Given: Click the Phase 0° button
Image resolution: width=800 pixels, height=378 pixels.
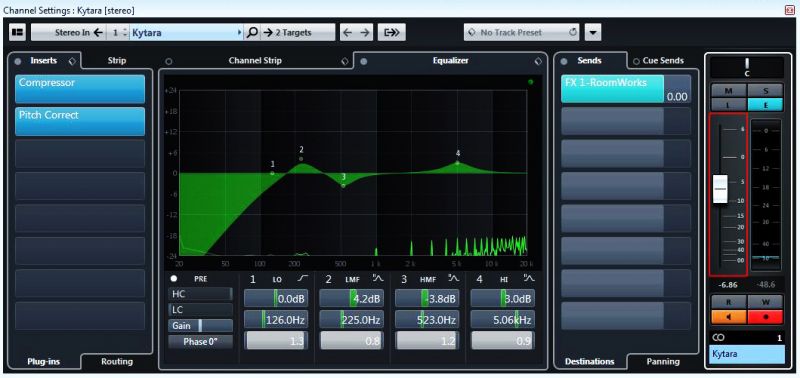Looking at the screenshot, I should [201, 342].
